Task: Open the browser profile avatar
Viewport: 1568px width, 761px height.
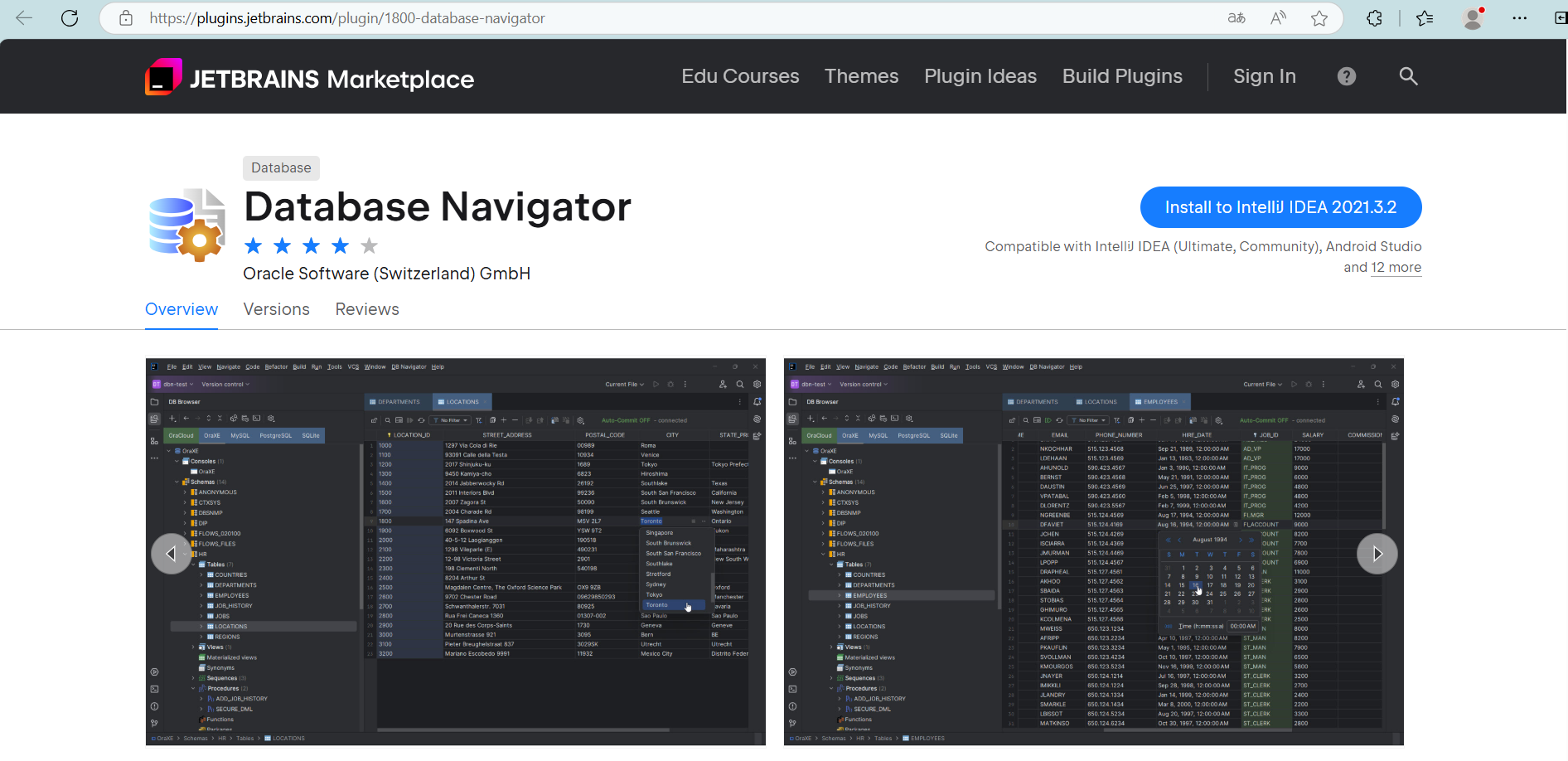Action: [1473, 18]
